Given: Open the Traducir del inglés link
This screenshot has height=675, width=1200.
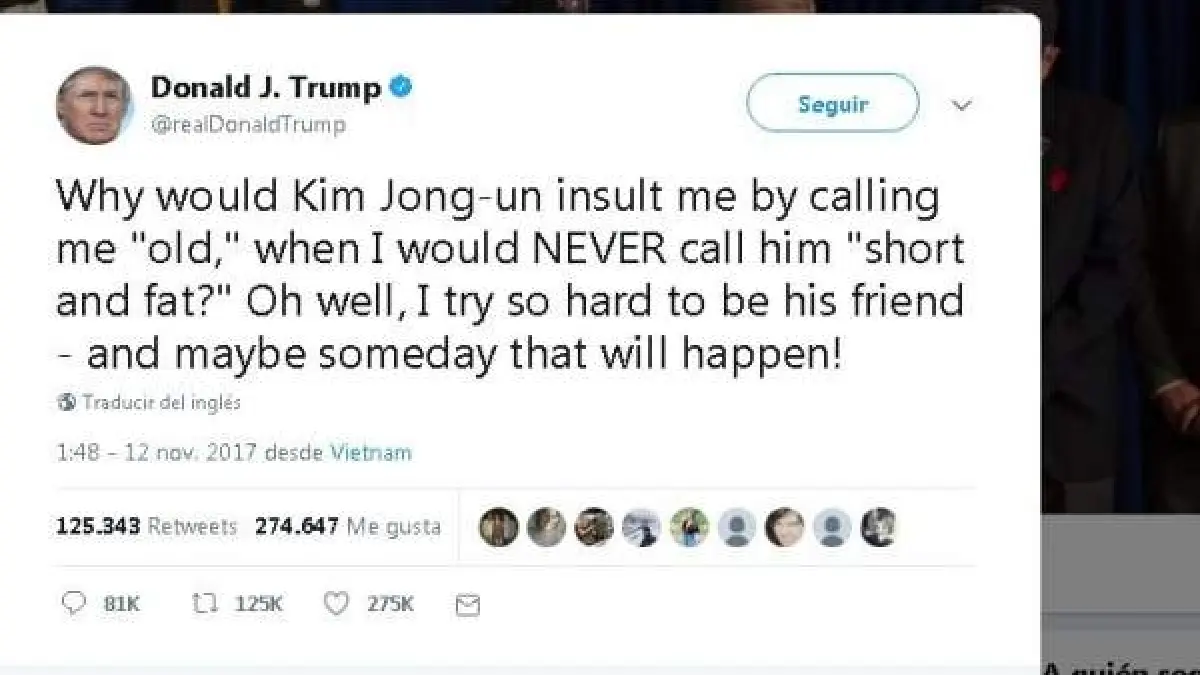Looking at the screenshot, I should [x=161, y=403].
